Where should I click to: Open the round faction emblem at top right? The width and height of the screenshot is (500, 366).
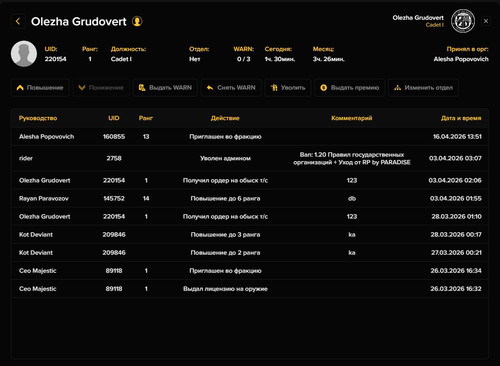pos(463,21)
